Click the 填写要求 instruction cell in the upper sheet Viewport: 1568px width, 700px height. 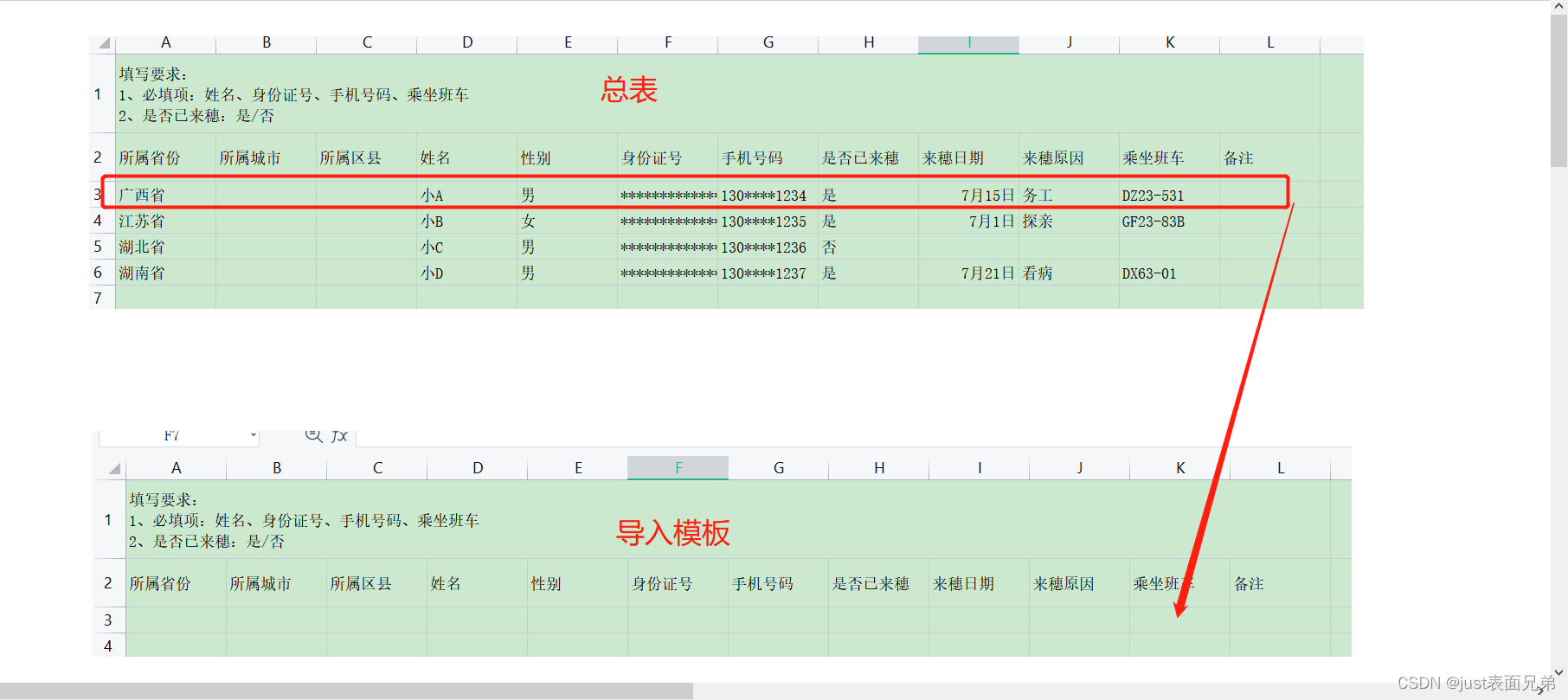[x=717, y=93]
